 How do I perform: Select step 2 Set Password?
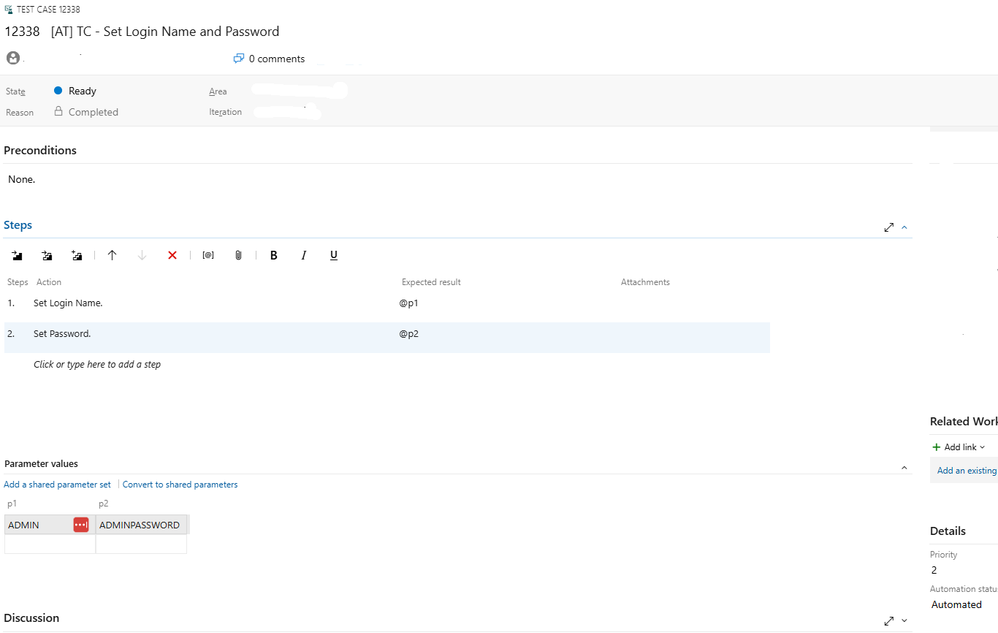click(62, 334)
